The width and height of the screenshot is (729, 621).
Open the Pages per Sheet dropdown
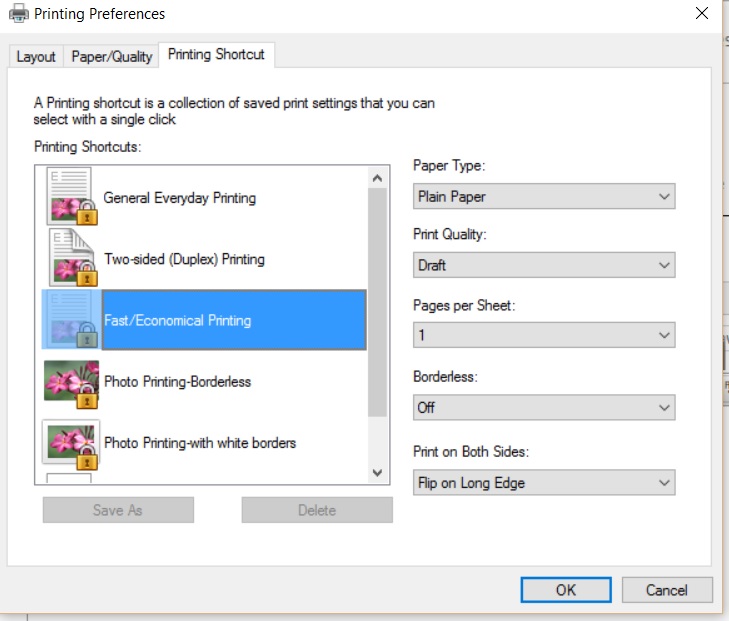[544, 335]
